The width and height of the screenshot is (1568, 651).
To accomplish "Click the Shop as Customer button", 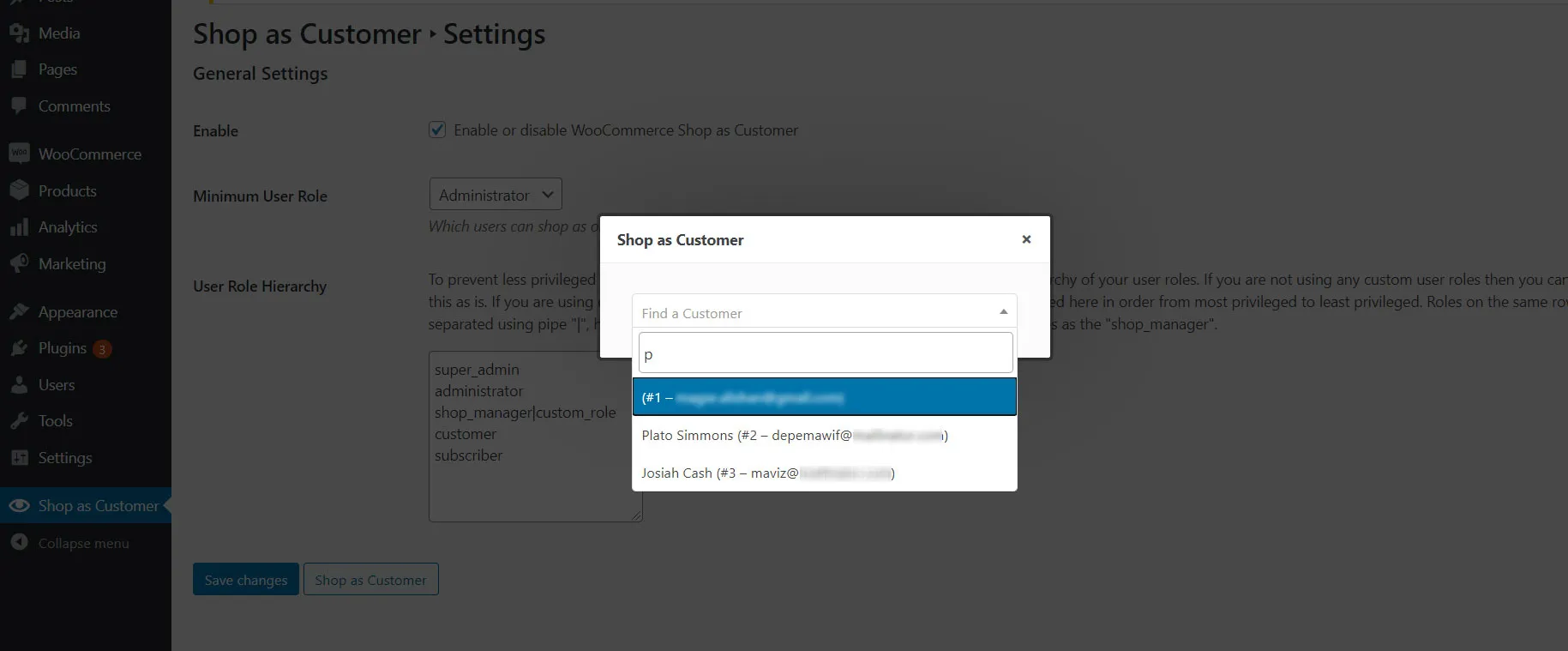I will click(x=371, y=579).
